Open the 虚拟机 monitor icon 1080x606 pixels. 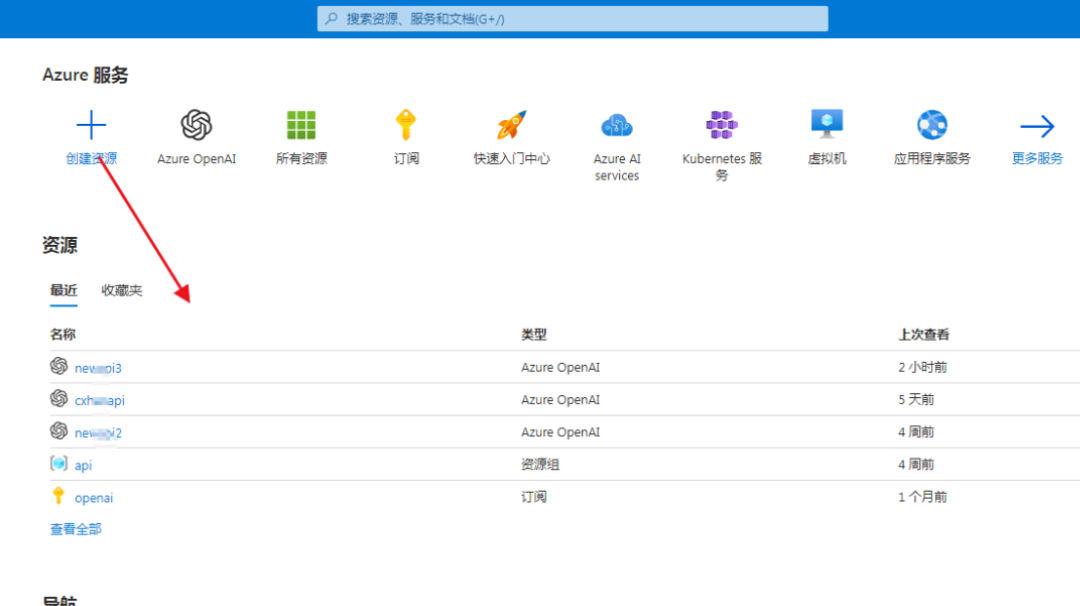[x=827, y=124]
